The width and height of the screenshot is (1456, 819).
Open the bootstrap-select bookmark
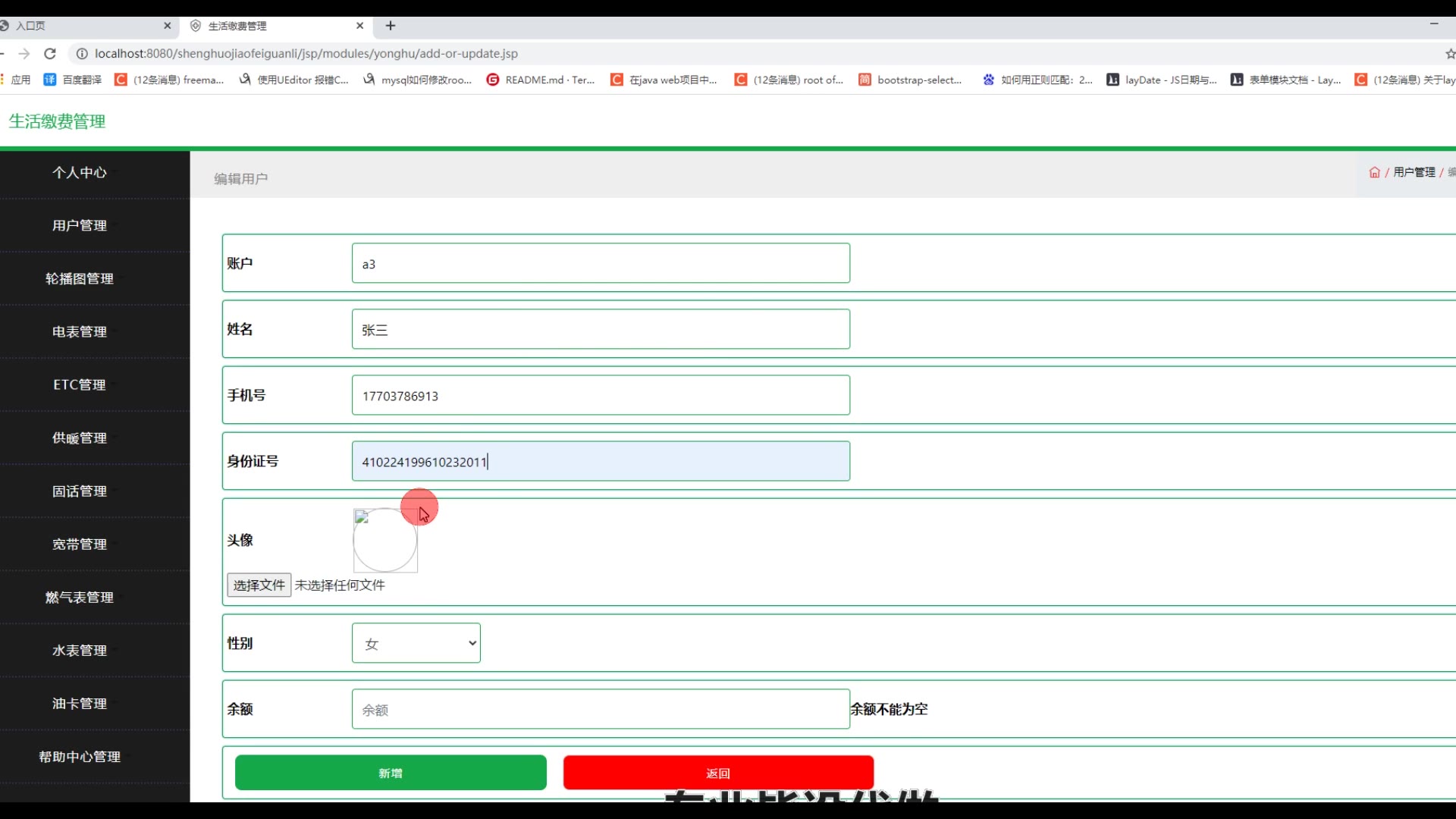point(910,80)
